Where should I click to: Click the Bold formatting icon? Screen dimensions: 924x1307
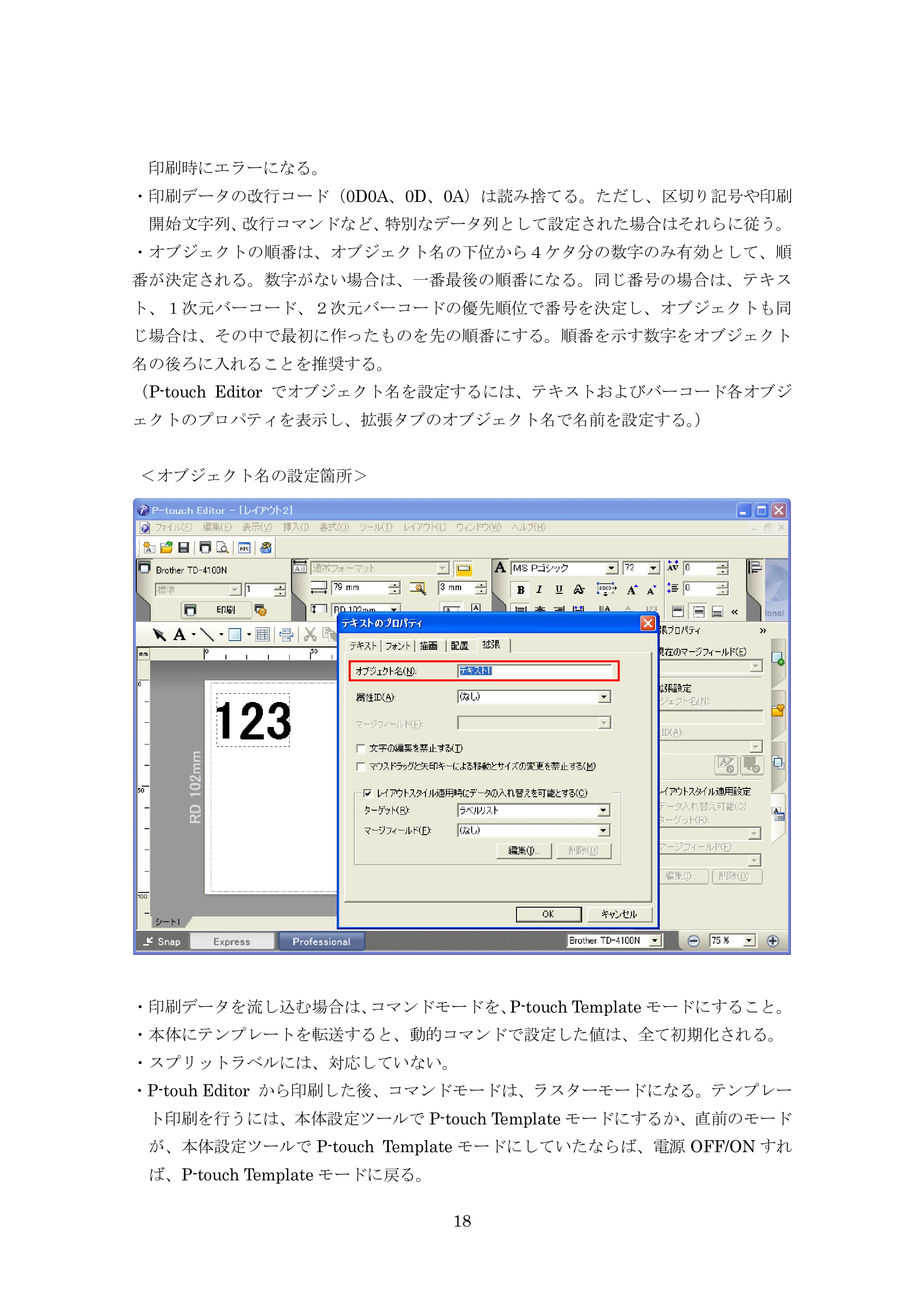(520, 590)
